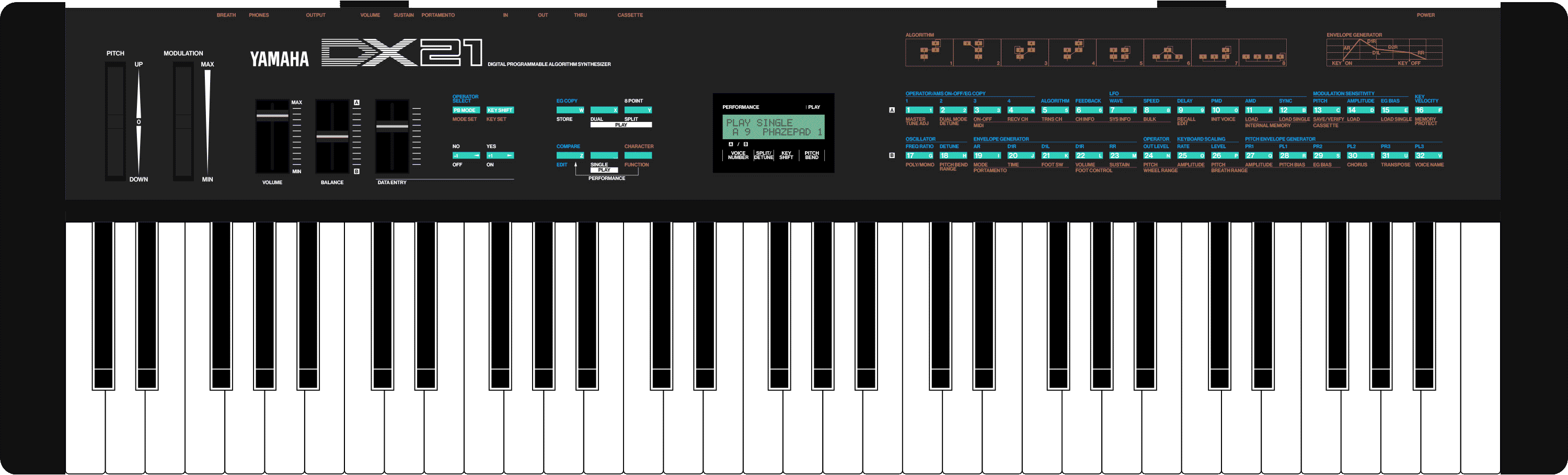Click the LCD showing PLAY SINGLE PHAZEPAD
1568x475 pixels.
coord(773,127)
